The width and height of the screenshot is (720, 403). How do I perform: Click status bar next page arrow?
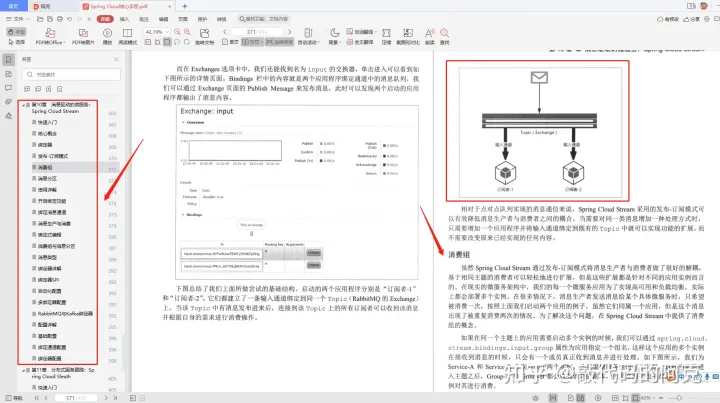point(106,398)
